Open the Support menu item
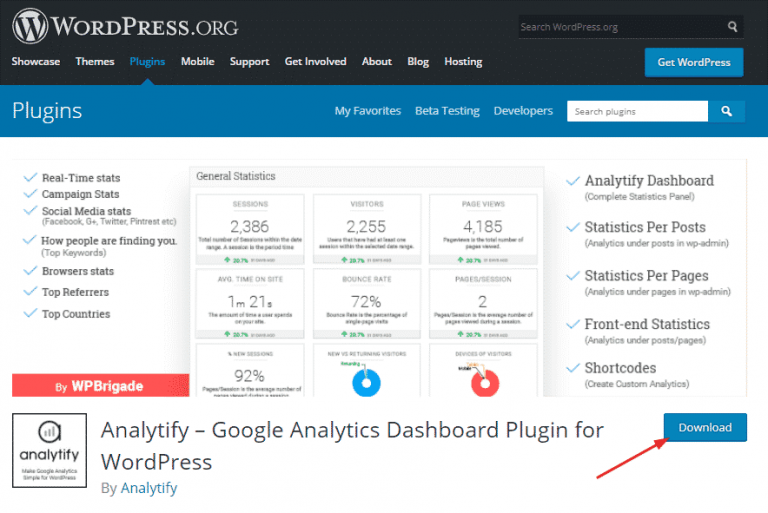 [249, 62]
